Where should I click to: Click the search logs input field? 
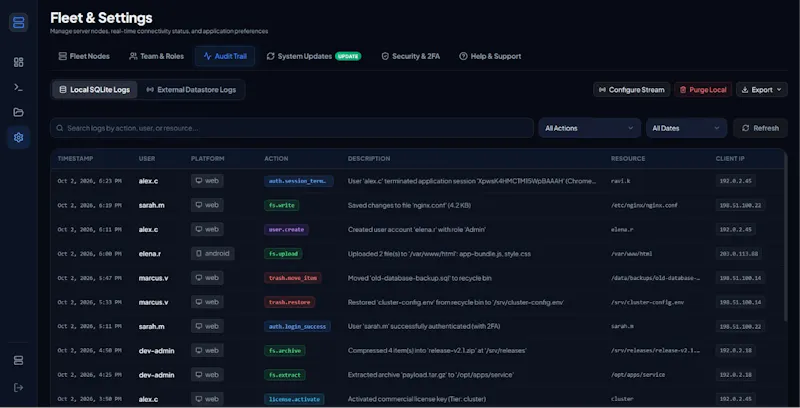292,128
